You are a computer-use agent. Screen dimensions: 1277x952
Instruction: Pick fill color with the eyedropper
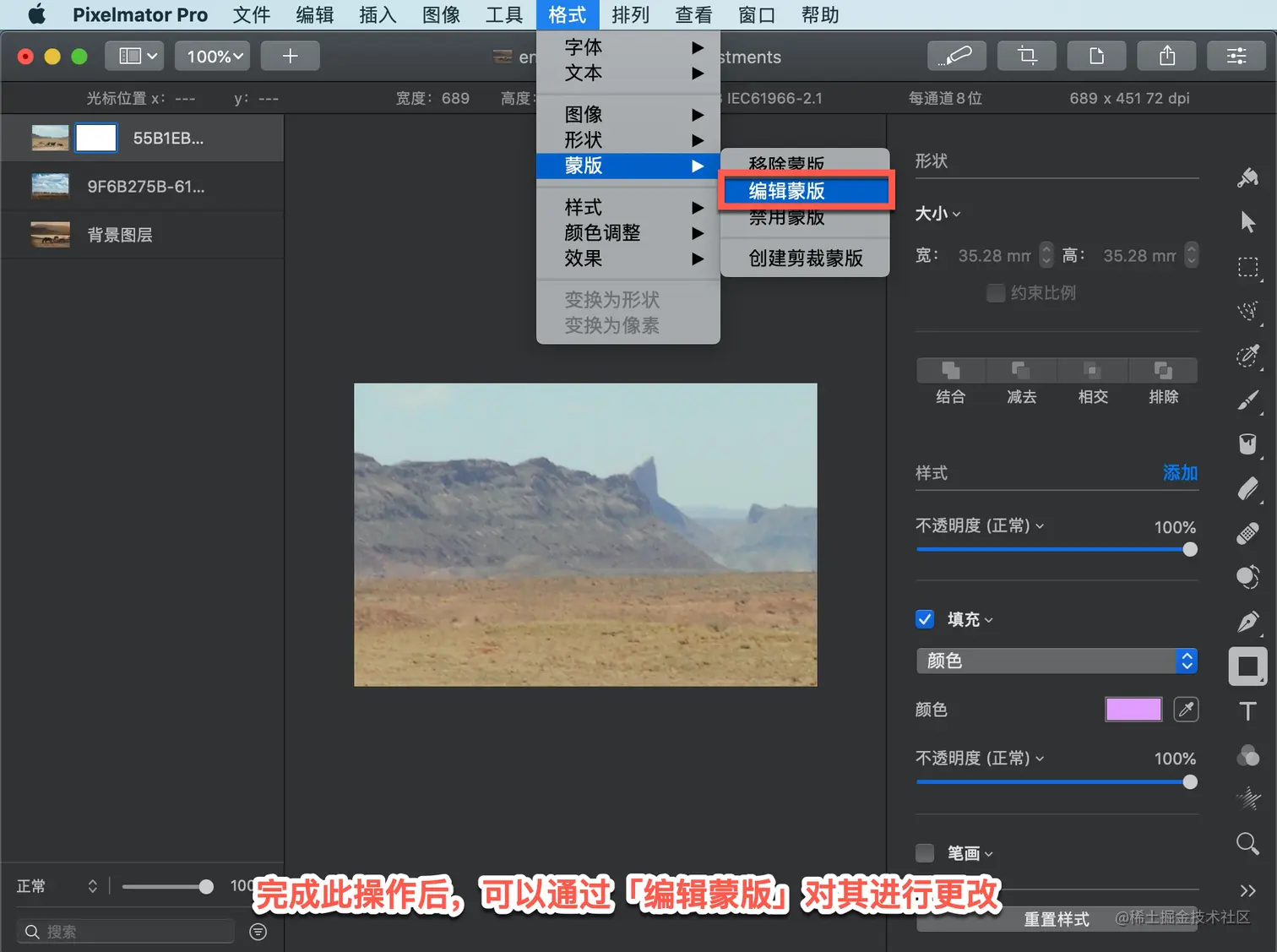click(x=1186, y=710)
